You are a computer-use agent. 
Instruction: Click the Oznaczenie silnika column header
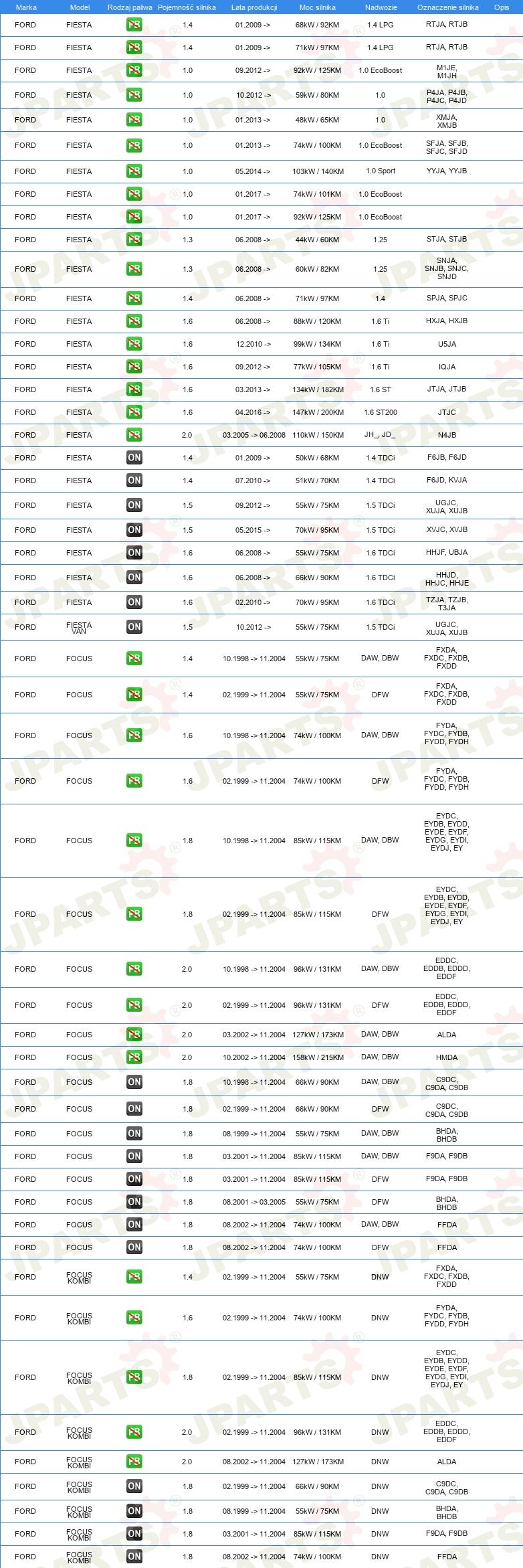[x=448, y=7]
